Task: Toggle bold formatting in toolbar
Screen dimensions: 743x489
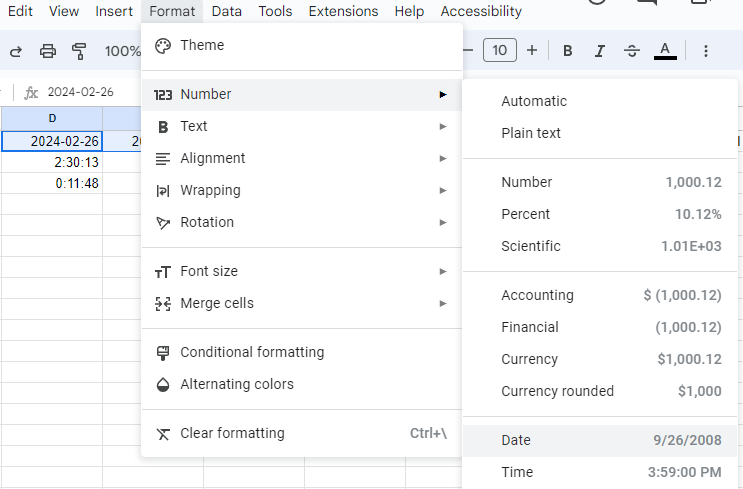Action: pyautogui.click(x=568, y=51)
